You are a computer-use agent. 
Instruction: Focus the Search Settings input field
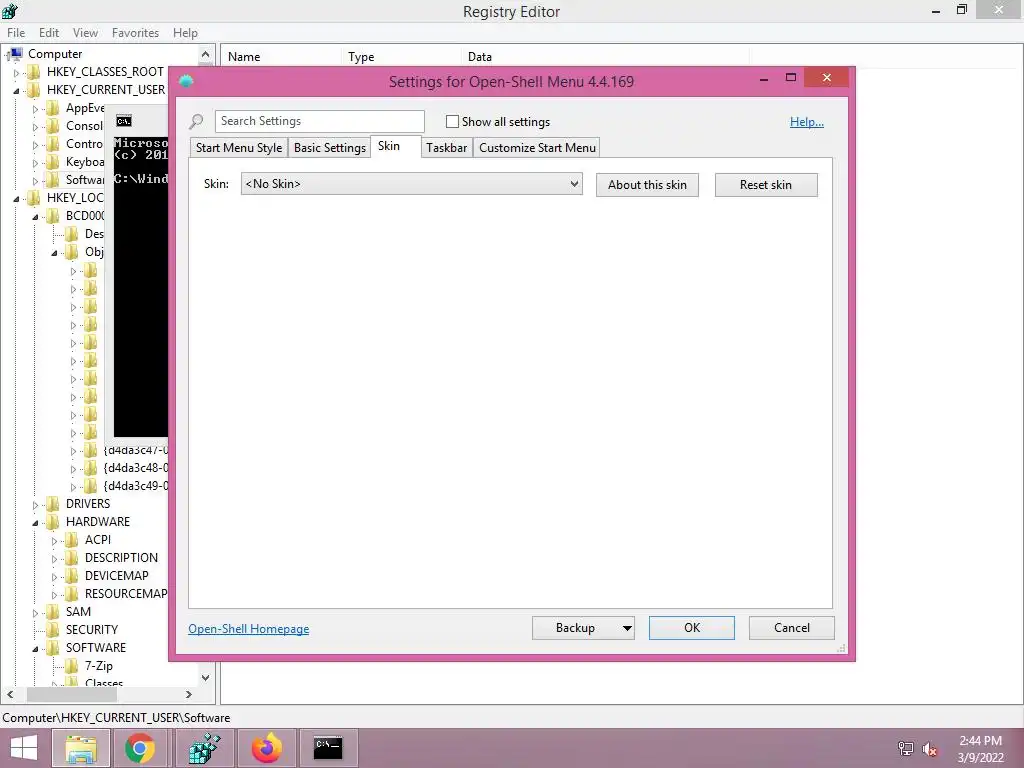pos(319,121)
